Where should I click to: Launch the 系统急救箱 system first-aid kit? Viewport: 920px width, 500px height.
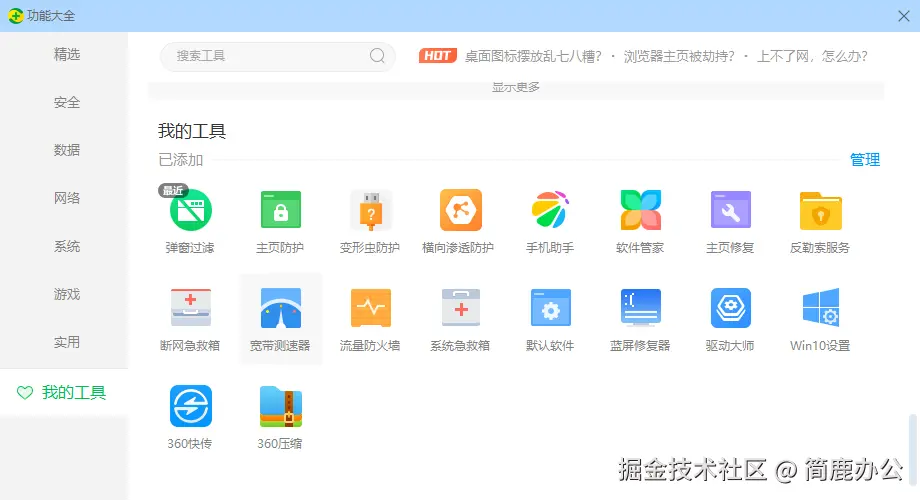(x=461, y=308)
